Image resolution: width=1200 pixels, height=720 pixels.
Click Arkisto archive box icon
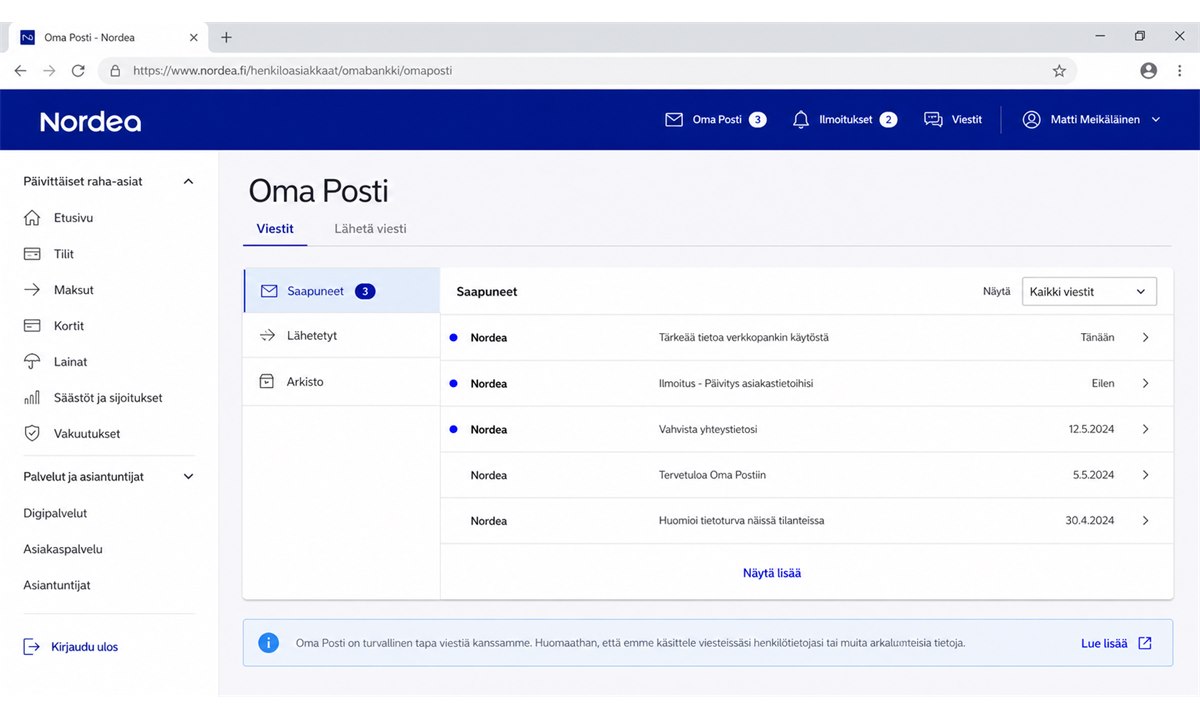pos(267,382)
